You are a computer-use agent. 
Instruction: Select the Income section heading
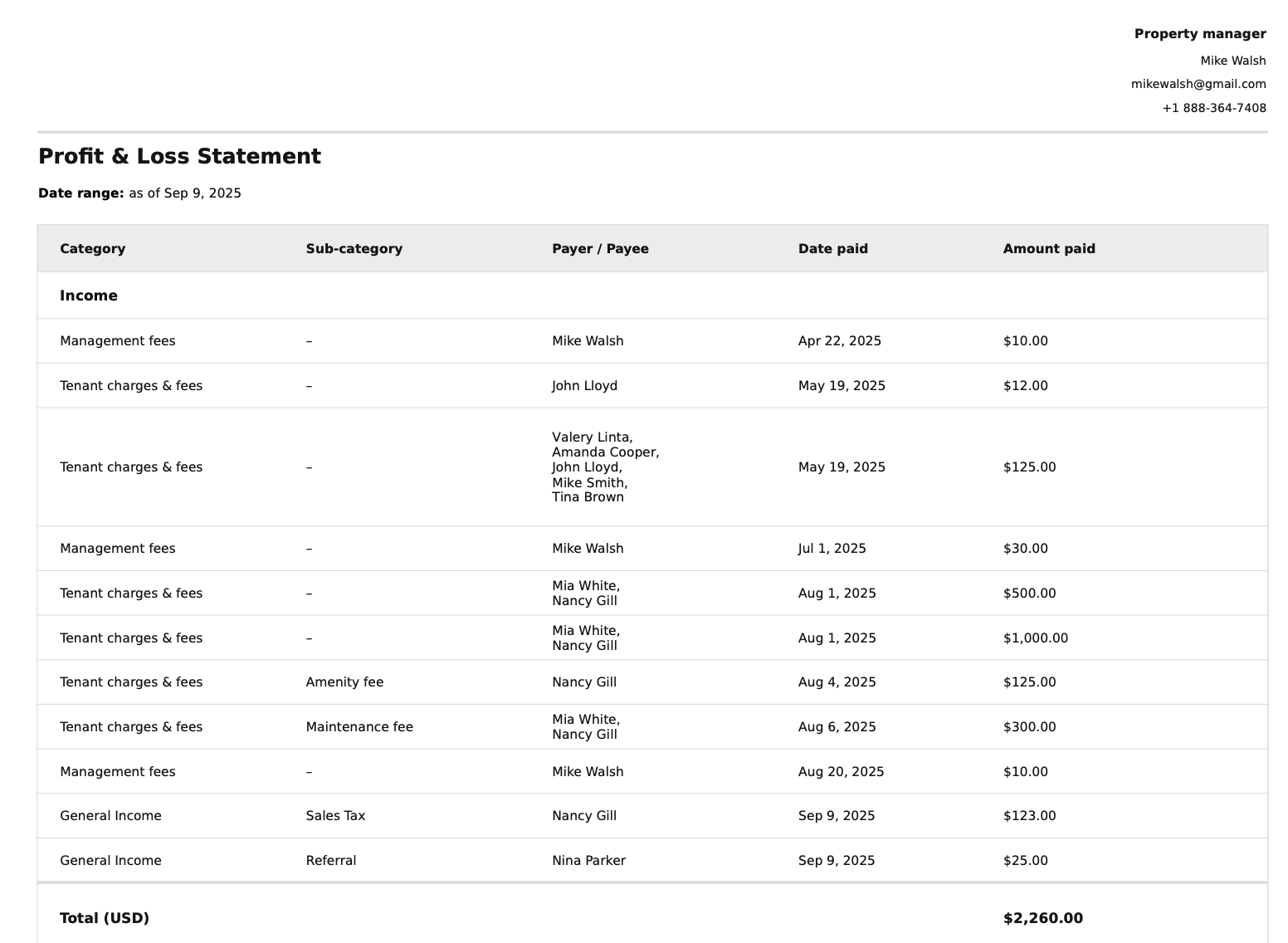tap(89, 296)
